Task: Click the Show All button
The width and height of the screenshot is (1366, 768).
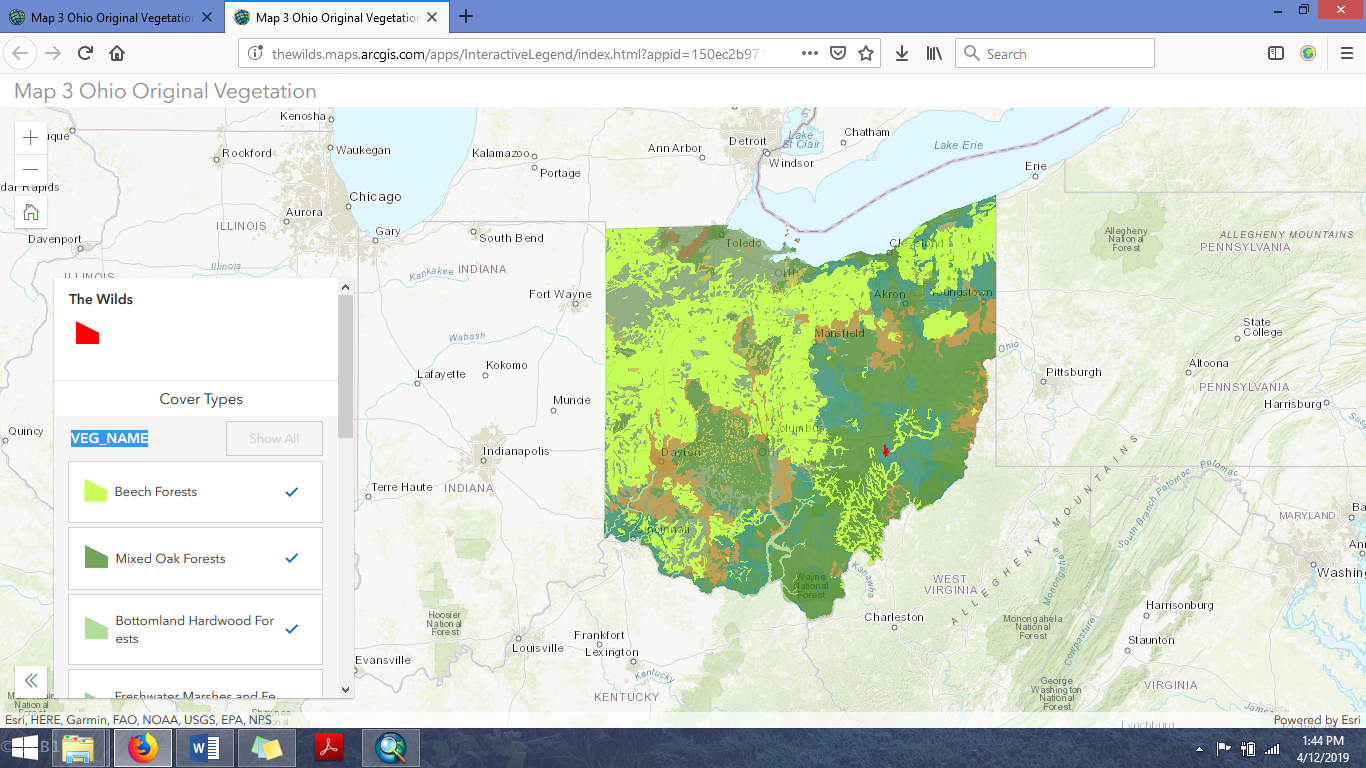Action: pyautogui.click(x=274, y=438)
